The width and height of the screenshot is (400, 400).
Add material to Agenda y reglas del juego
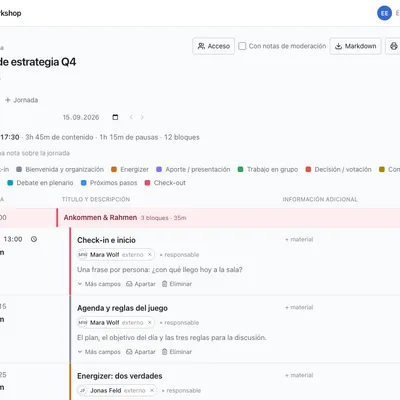point(299,307)
